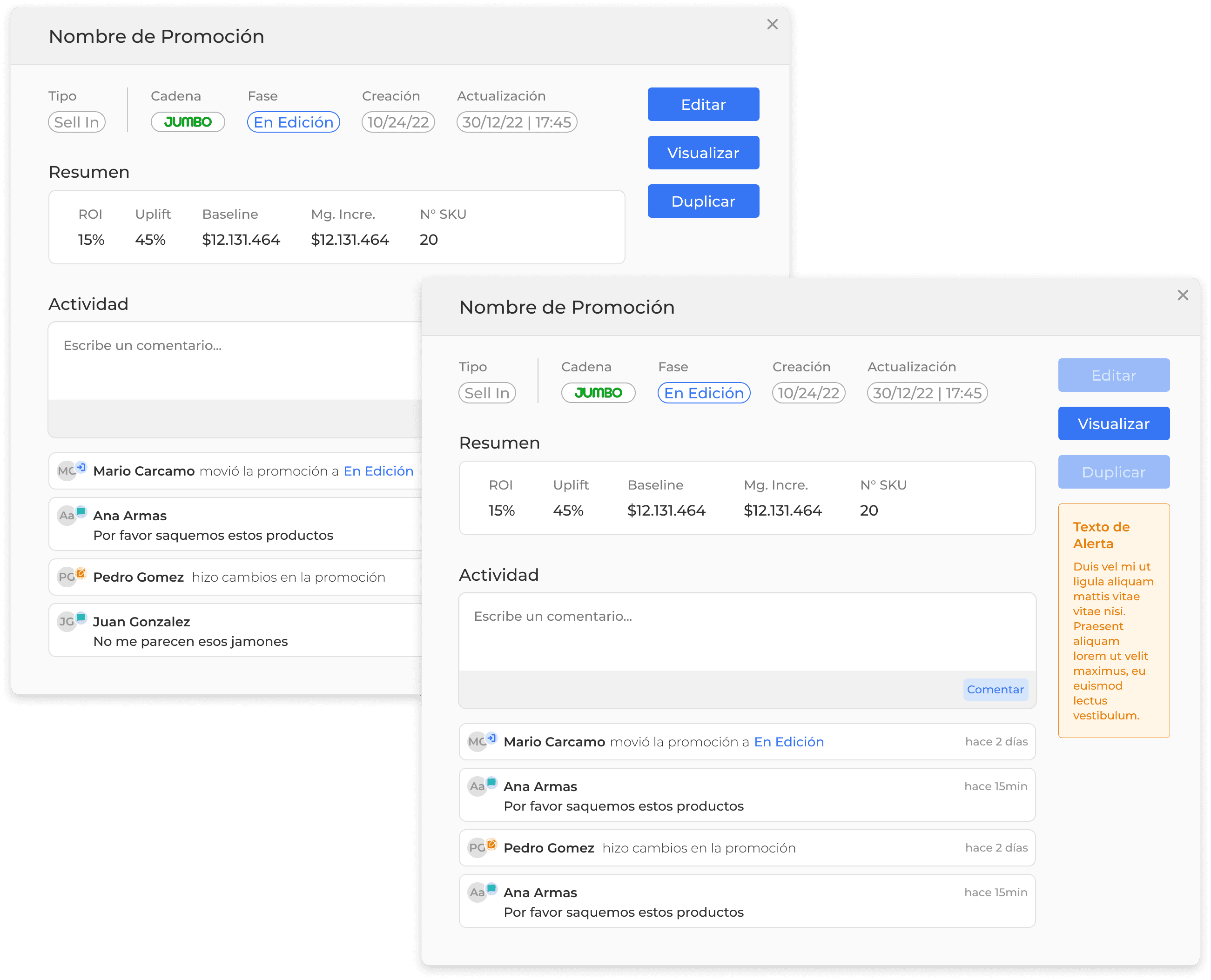Click Juan Gonzalez's JG avatar icon
Screen dimensions: 1211x980
67,622
